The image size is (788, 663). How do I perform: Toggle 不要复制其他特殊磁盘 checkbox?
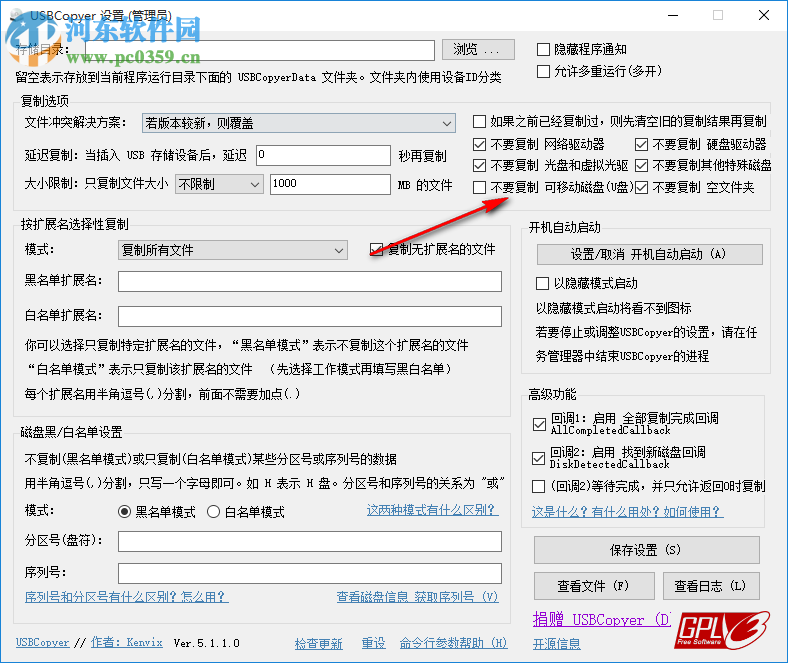tap(641, 165)
